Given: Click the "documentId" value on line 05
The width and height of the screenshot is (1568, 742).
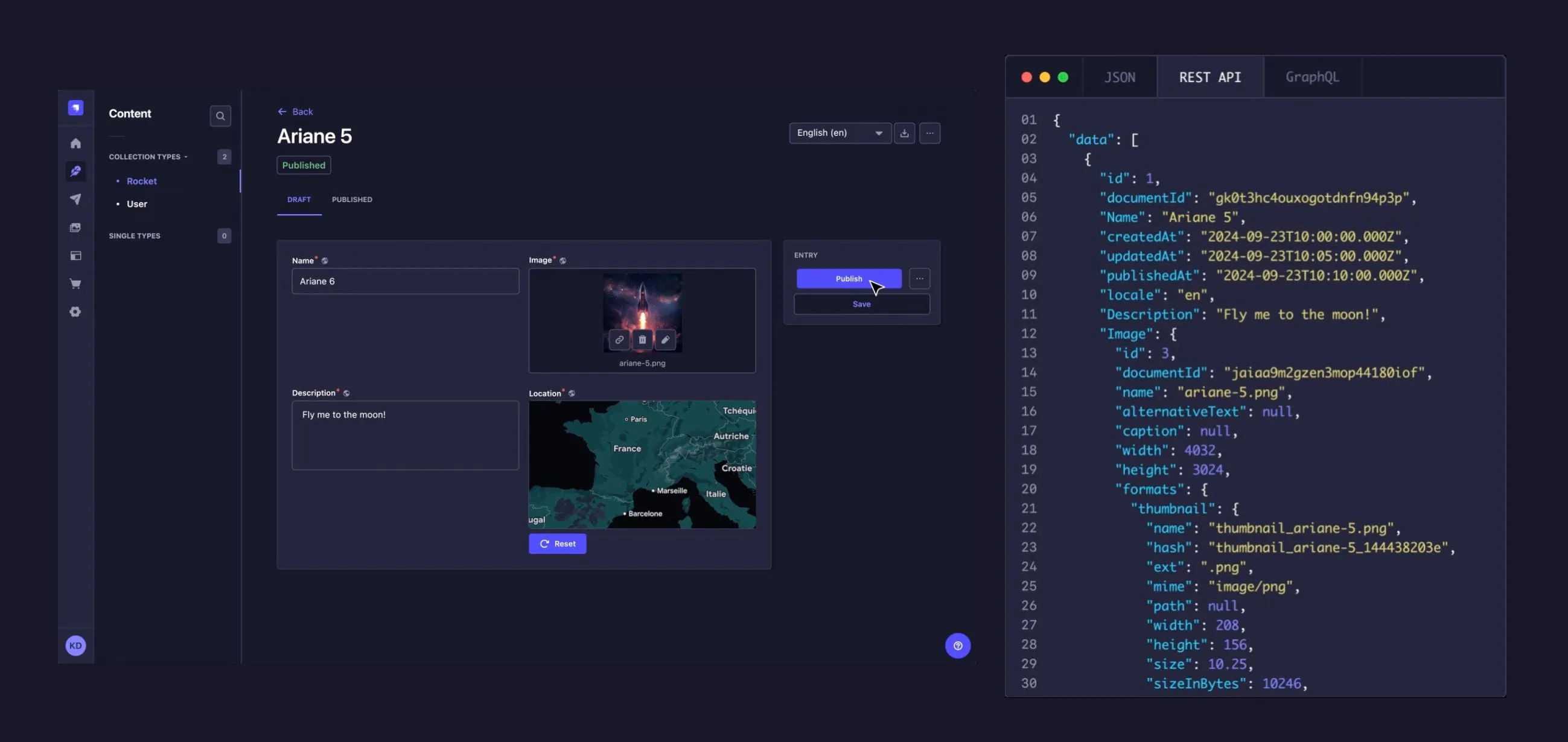Looking at the screenshot, I should click(x=1308, y=198).
